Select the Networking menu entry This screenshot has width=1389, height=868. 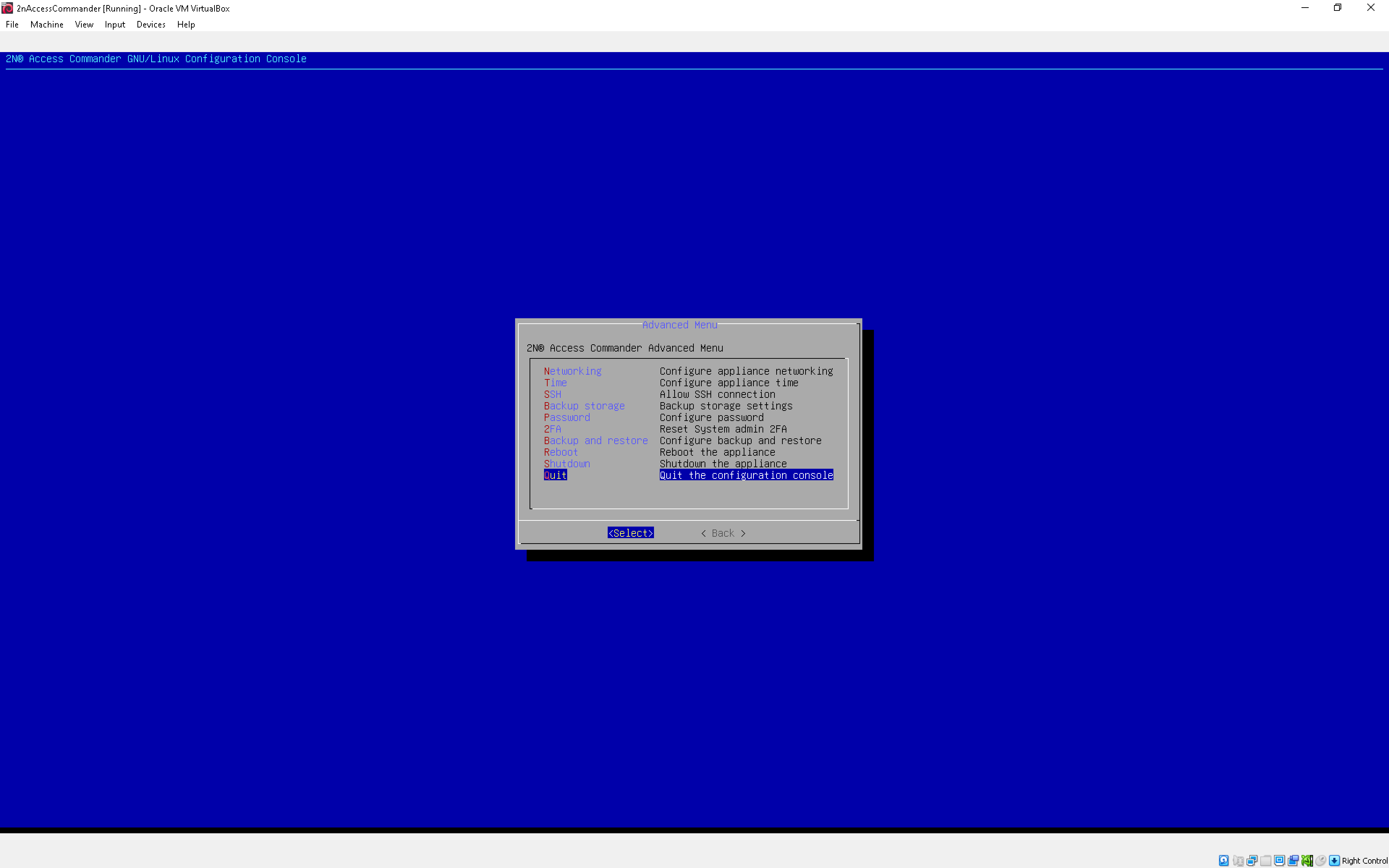click(573, 371)
